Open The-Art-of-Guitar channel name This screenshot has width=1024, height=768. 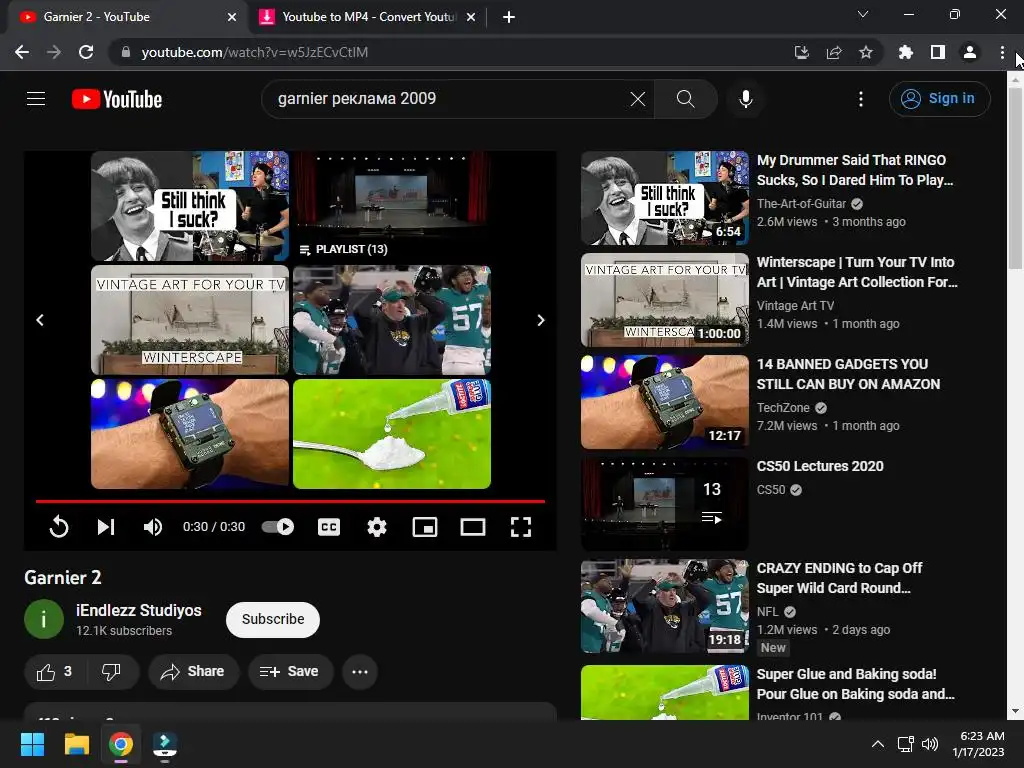tap(801, 204)
